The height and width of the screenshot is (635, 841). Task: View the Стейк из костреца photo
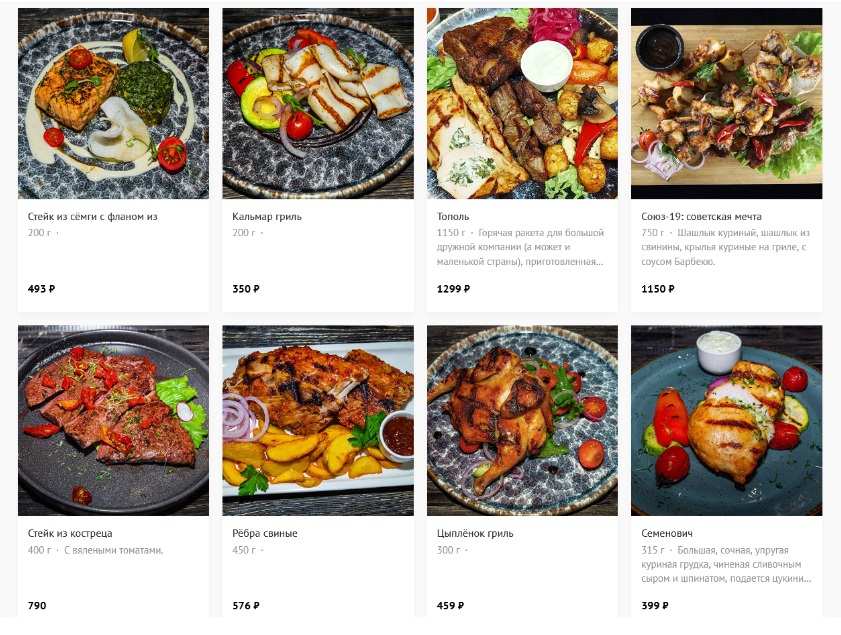(x=113, y=420)
